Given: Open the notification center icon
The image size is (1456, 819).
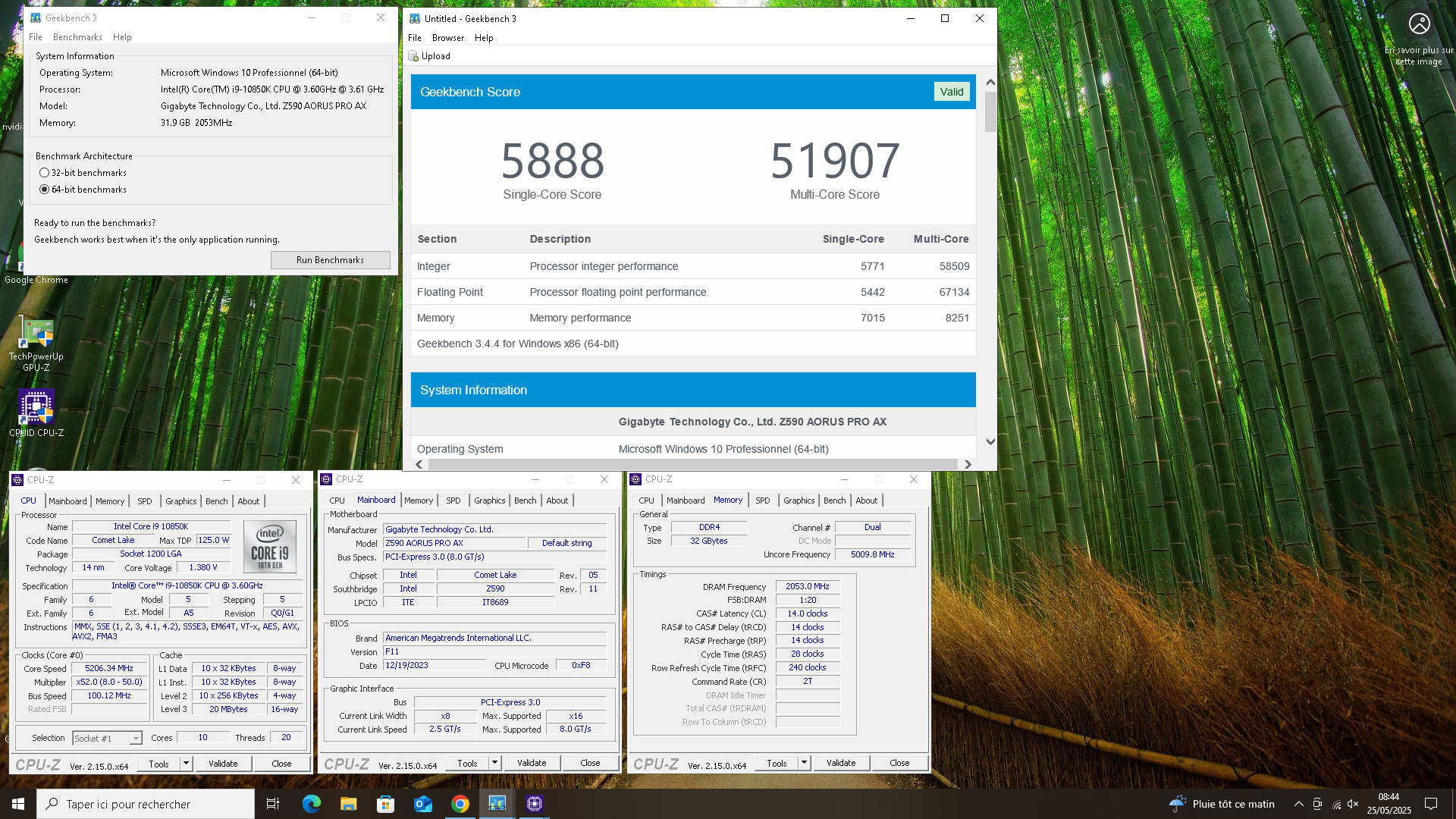Looking at the screenshot, I should [x=1431, y=804].
